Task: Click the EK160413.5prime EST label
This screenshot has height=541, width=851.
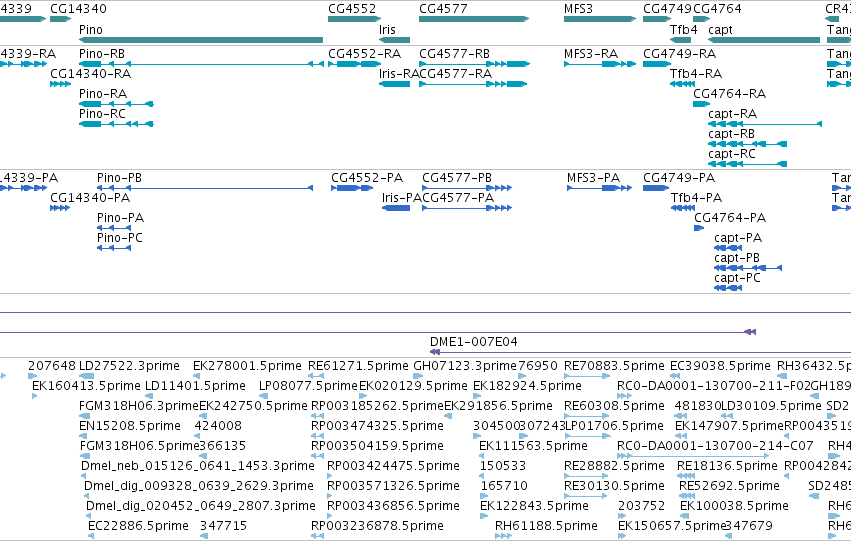Action: coord(86,385)
